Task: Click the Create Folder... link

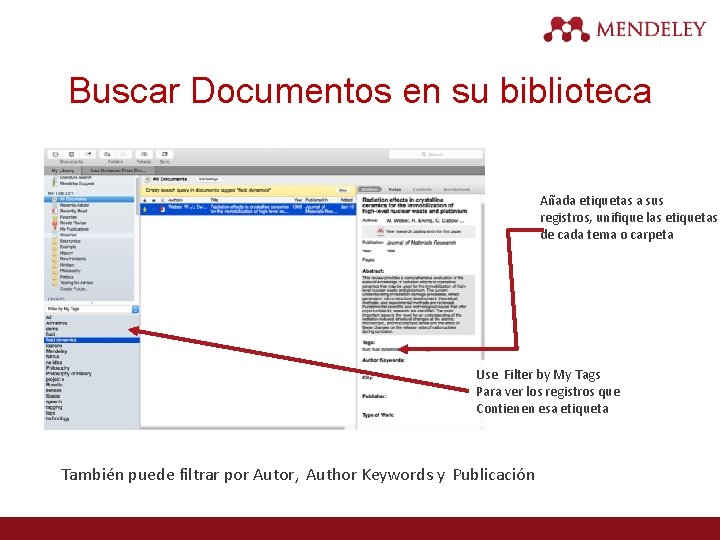Action: pos(74,289)
